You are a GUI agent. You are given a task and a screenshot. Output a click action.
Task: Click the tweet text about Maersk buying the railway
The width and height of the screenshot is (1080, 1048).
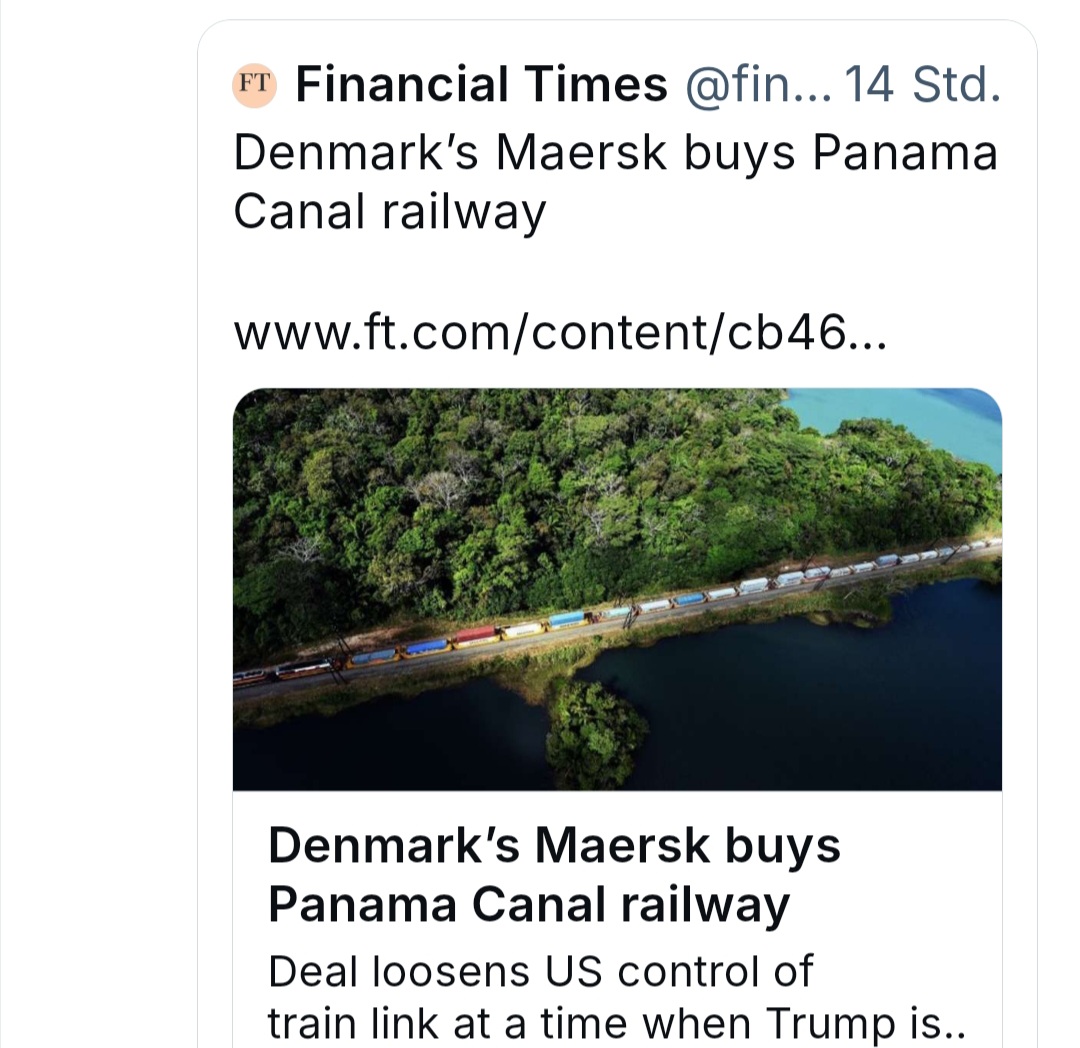pyautogui.click(x=616, y=182)
